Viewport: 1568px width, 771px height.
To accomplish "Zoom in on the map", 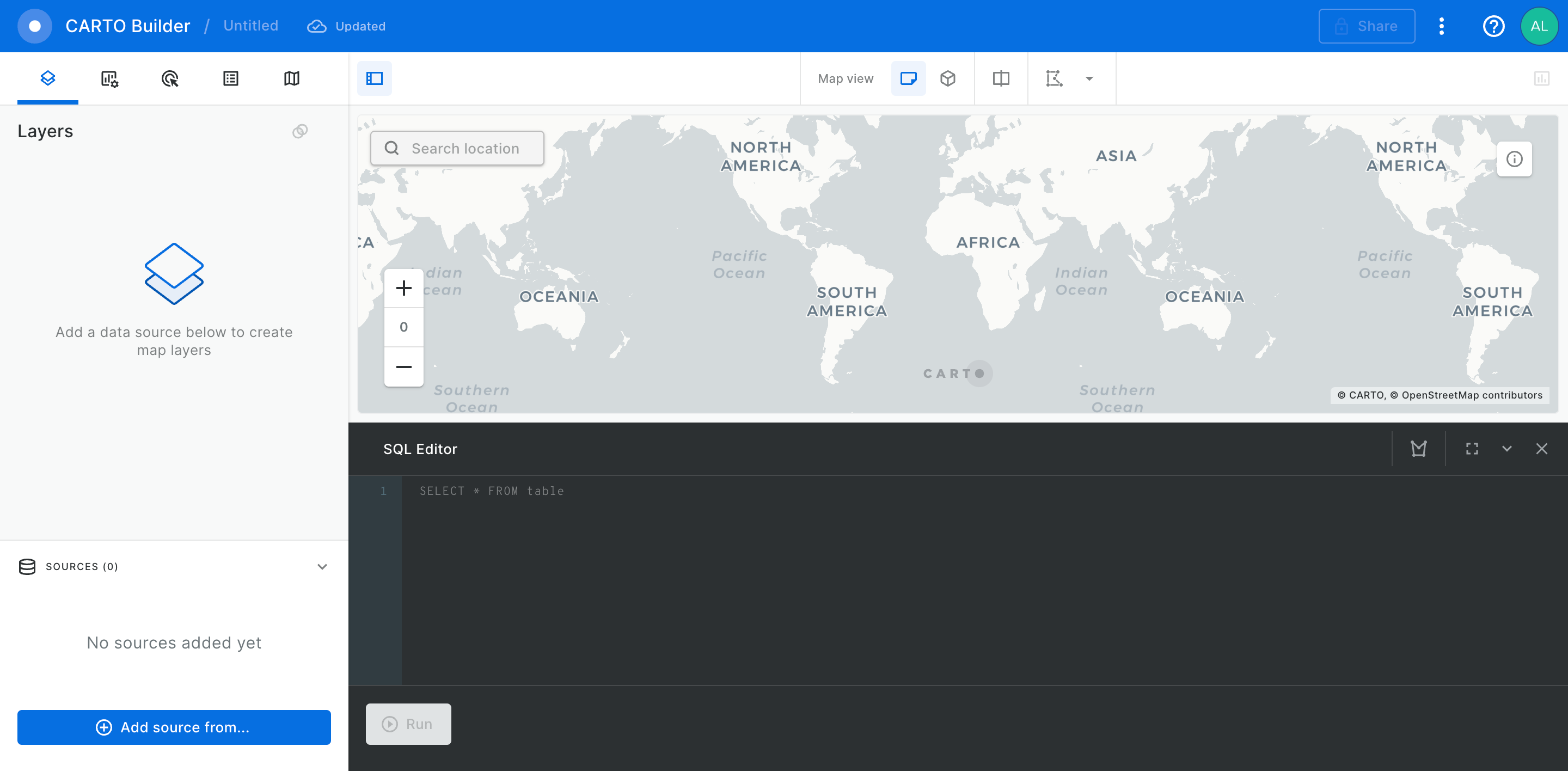I will (403, 288).
